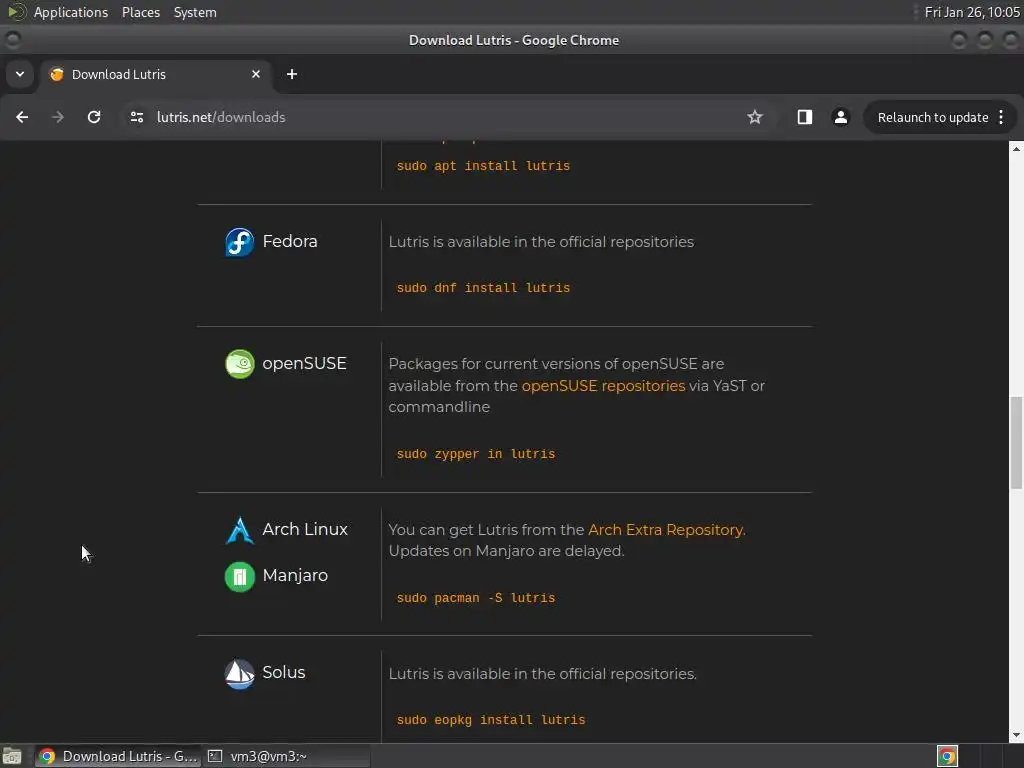Click the show desktop icon in taskbar

click(x=12, y=756)
